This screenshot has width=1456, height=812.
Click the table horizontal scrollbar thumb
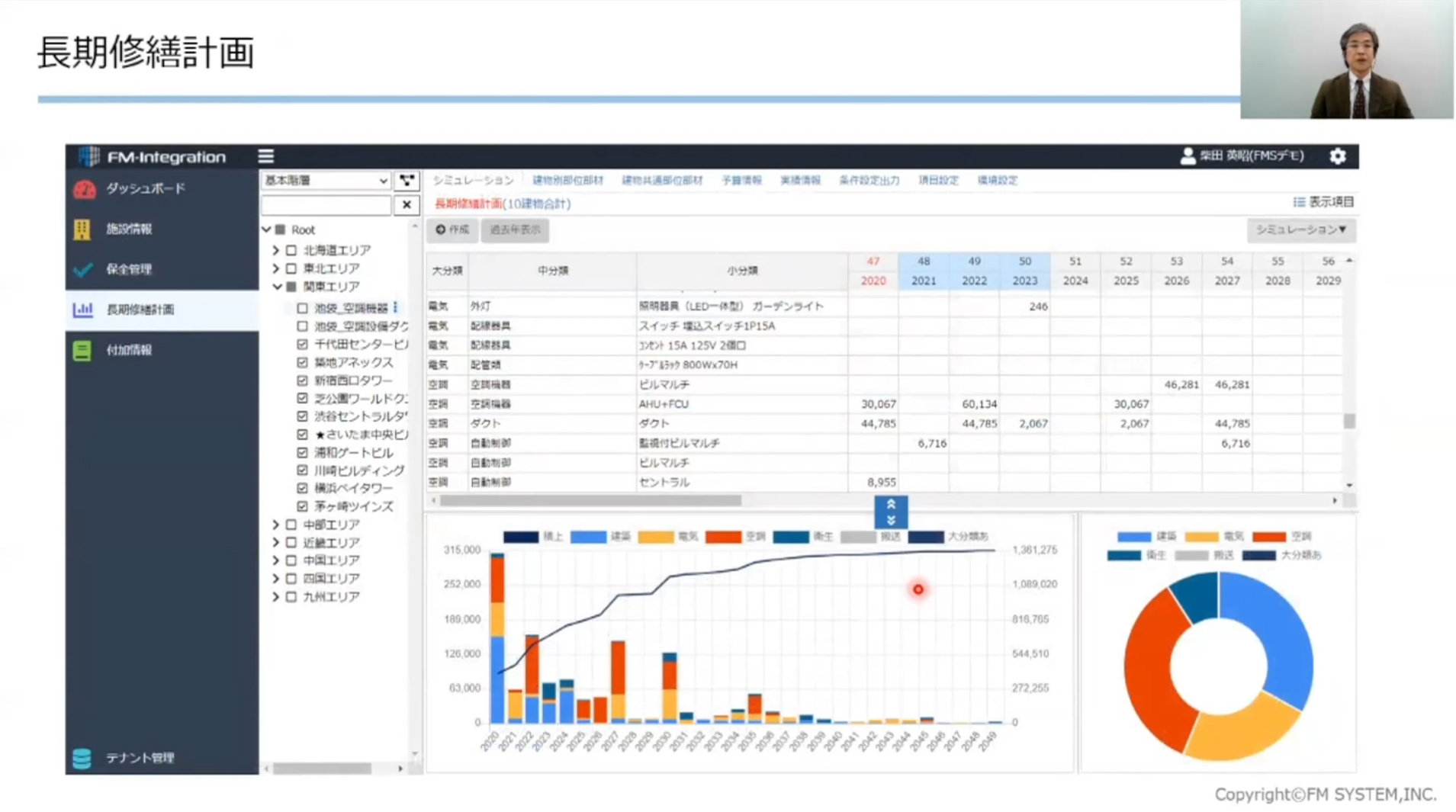click(590, 501)
